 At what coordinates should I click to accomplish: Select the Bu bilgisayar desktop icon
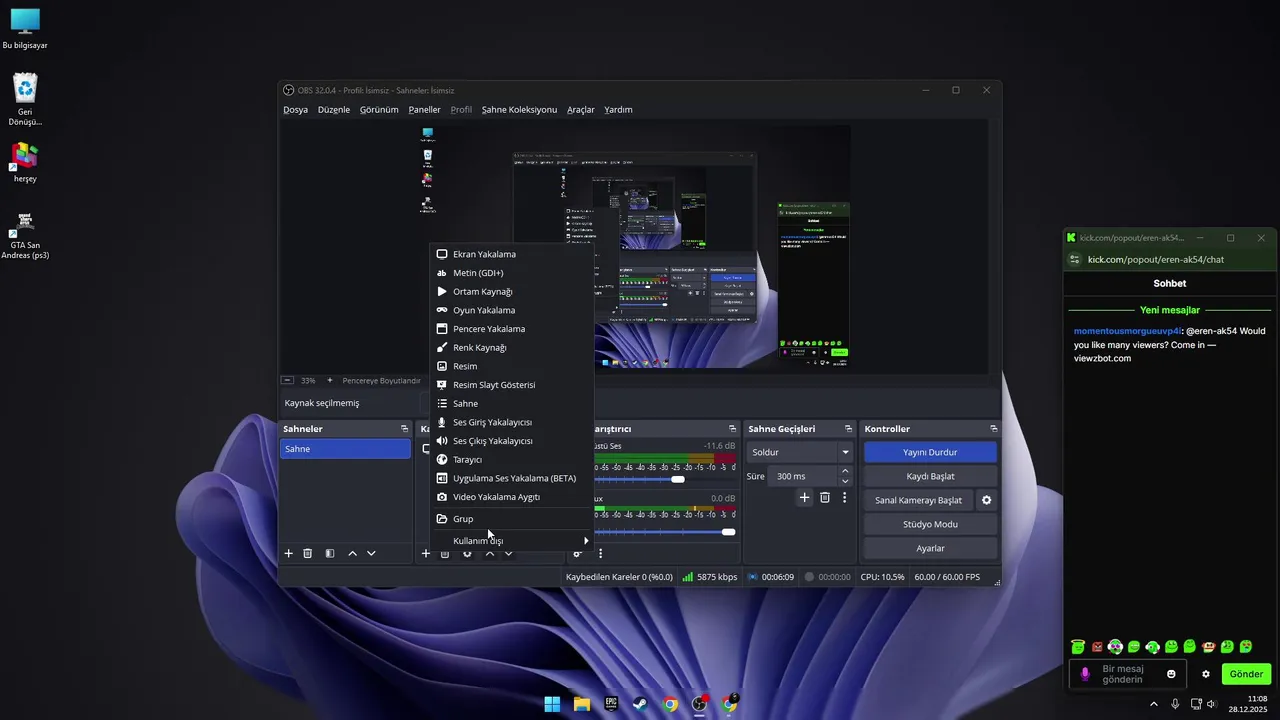click(x=25, y=29)
